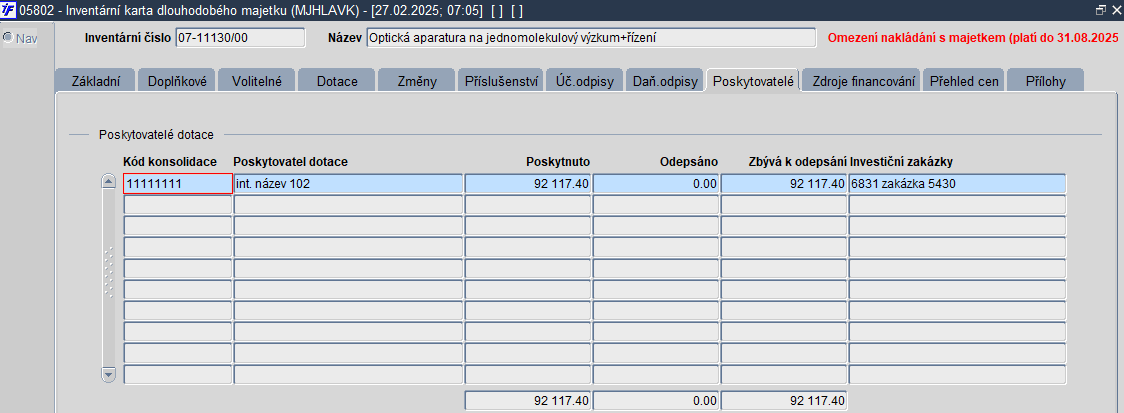Click the 'Poskytovatel dotace' column header
This screenshot has height=413, width=1124.
click(290, 161)
